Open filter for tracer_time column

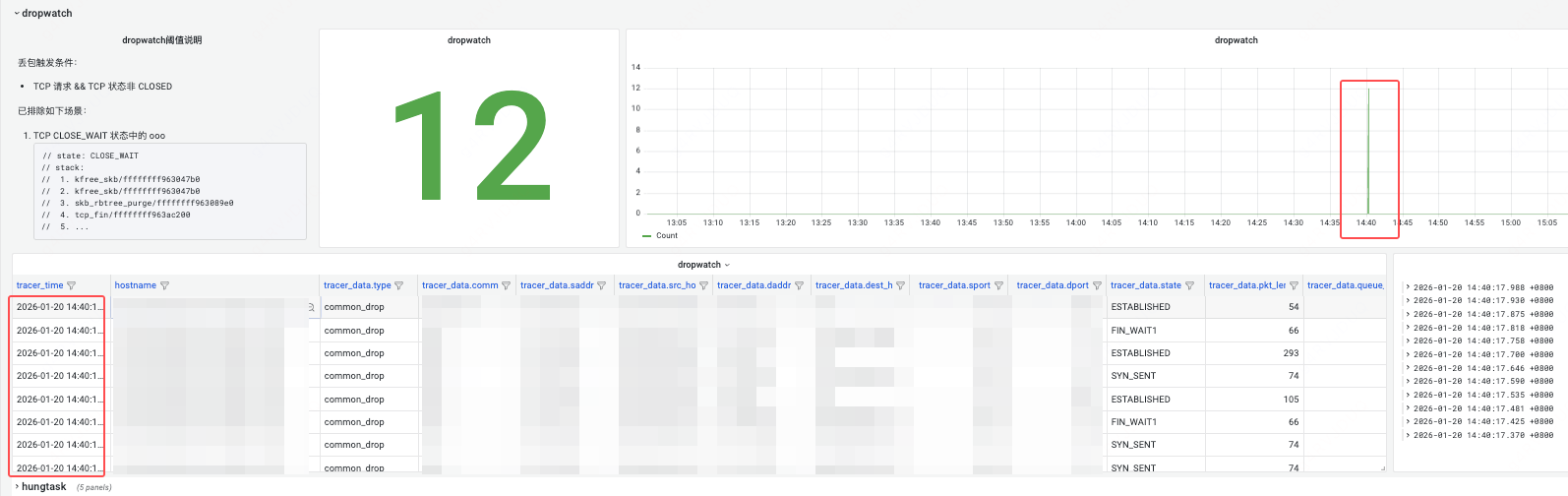(71, 286)
